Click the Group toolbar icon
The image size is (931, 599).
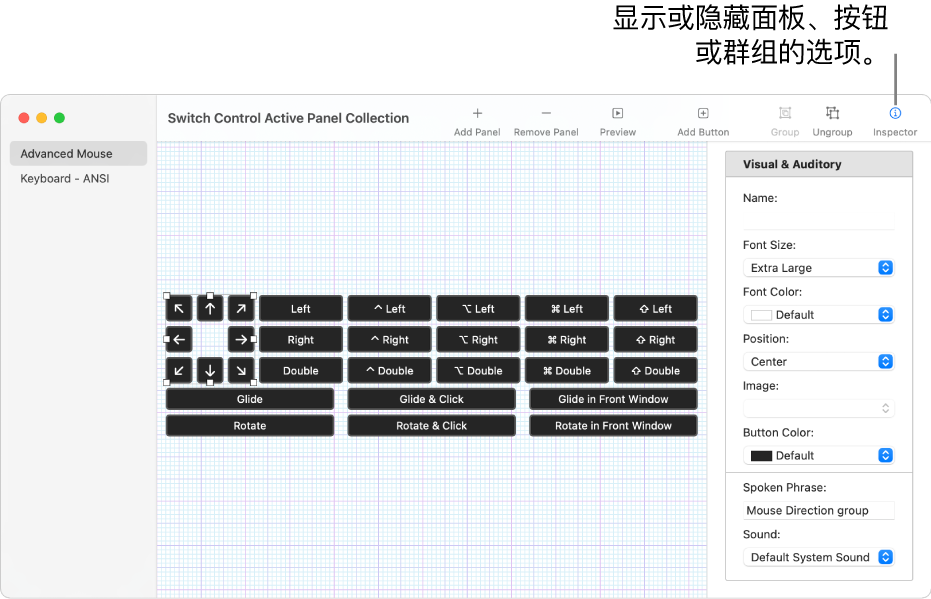point(785,113)
